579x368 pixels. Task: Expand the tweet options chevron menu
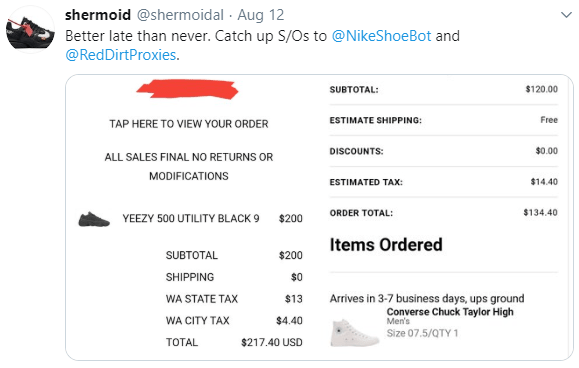[x=566, y=15]
